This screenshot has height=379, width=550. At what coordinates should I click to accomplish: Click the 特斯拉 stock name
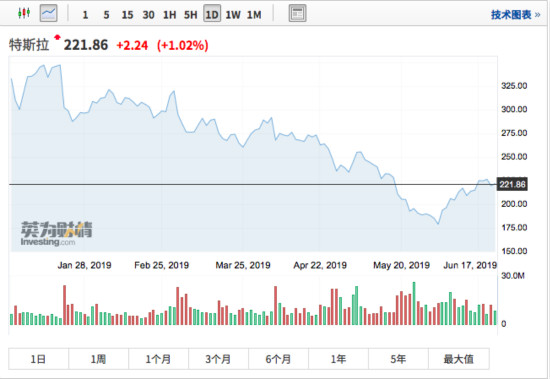pos(29,45)
